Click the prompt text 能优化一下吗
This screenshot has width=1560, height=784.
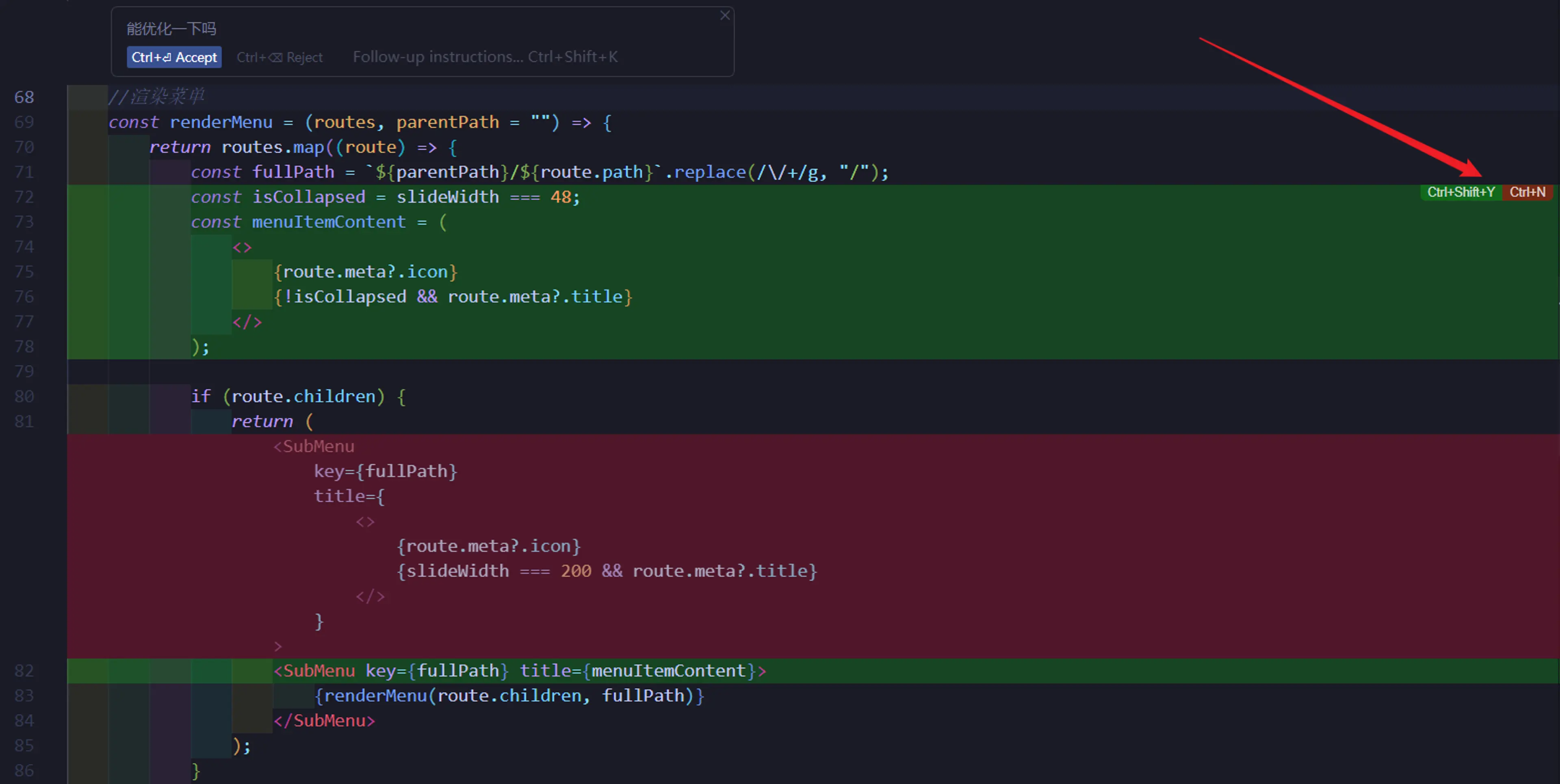(171, 28)
